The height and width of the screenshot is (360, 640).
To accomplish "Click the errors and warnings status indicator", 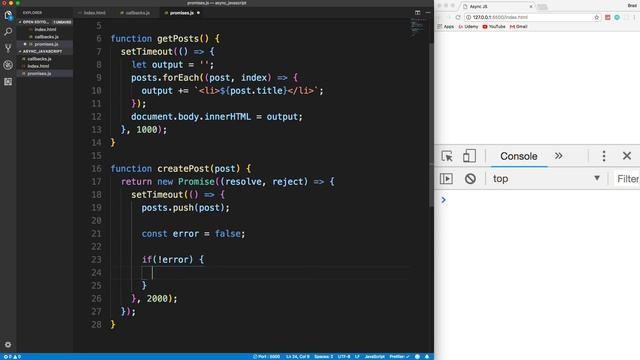I will [12, 357].
